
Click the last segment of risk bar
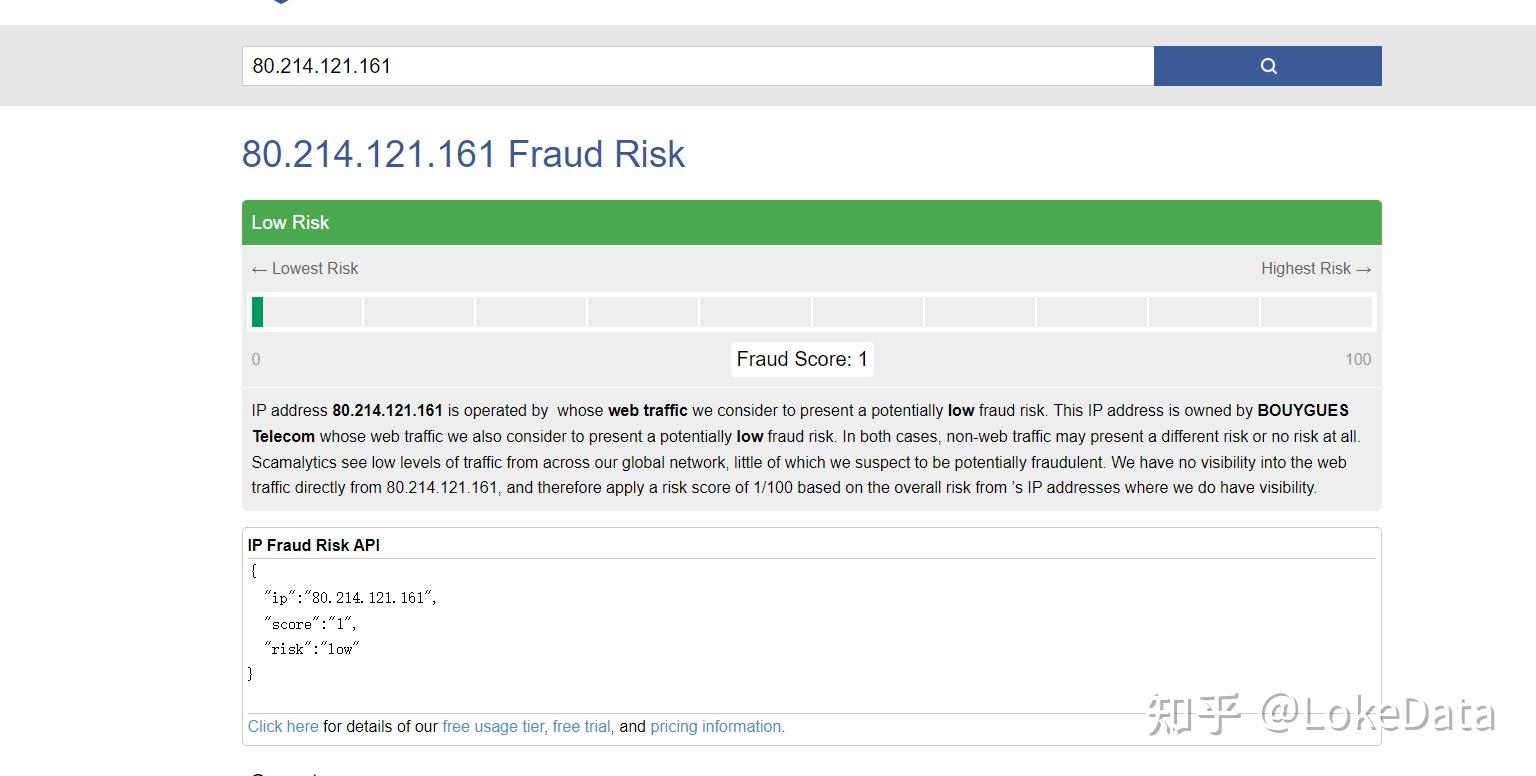click(x=1315, y=312)
